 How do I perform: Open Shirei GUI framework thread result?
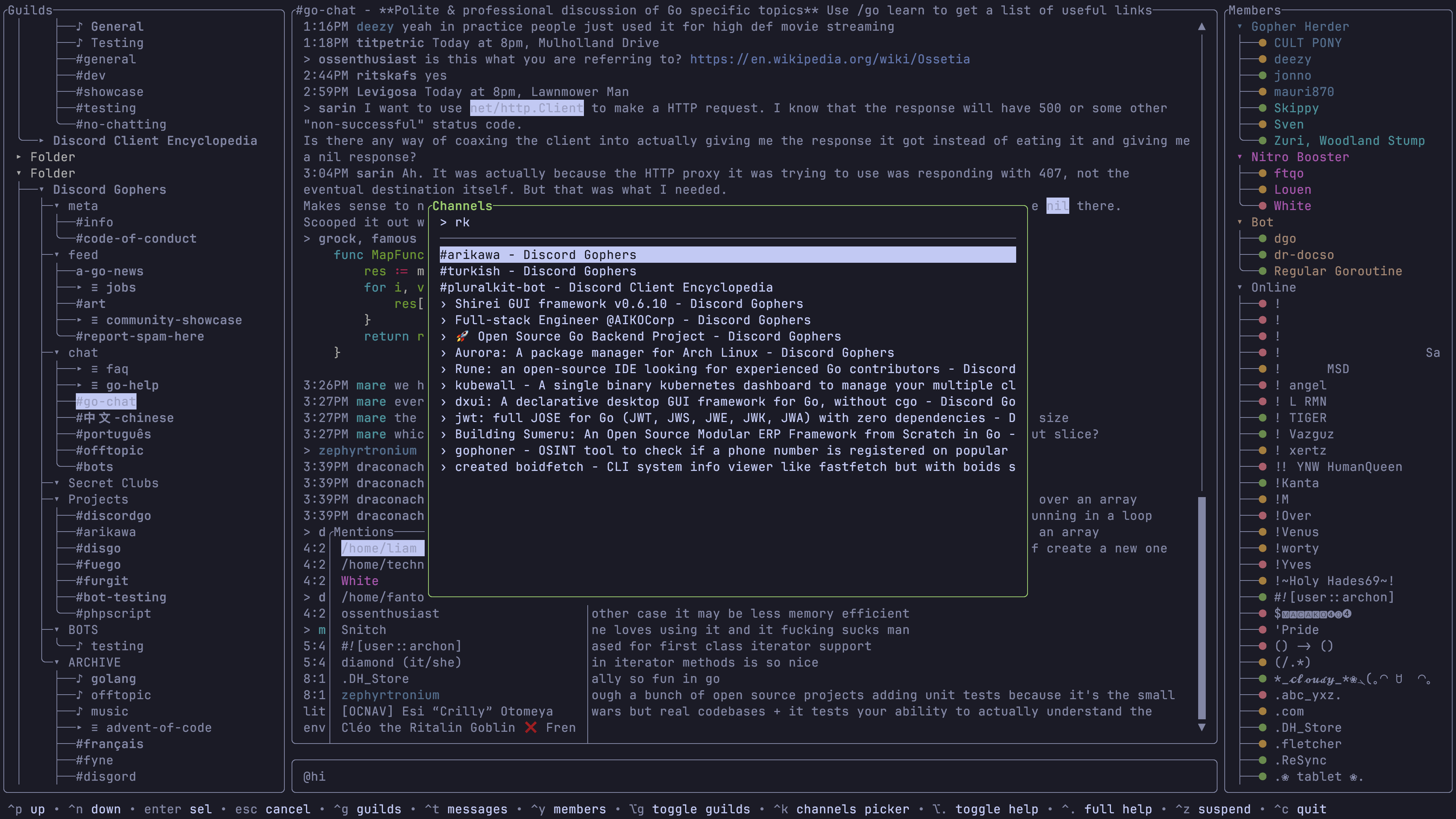[x=728, y=304]
